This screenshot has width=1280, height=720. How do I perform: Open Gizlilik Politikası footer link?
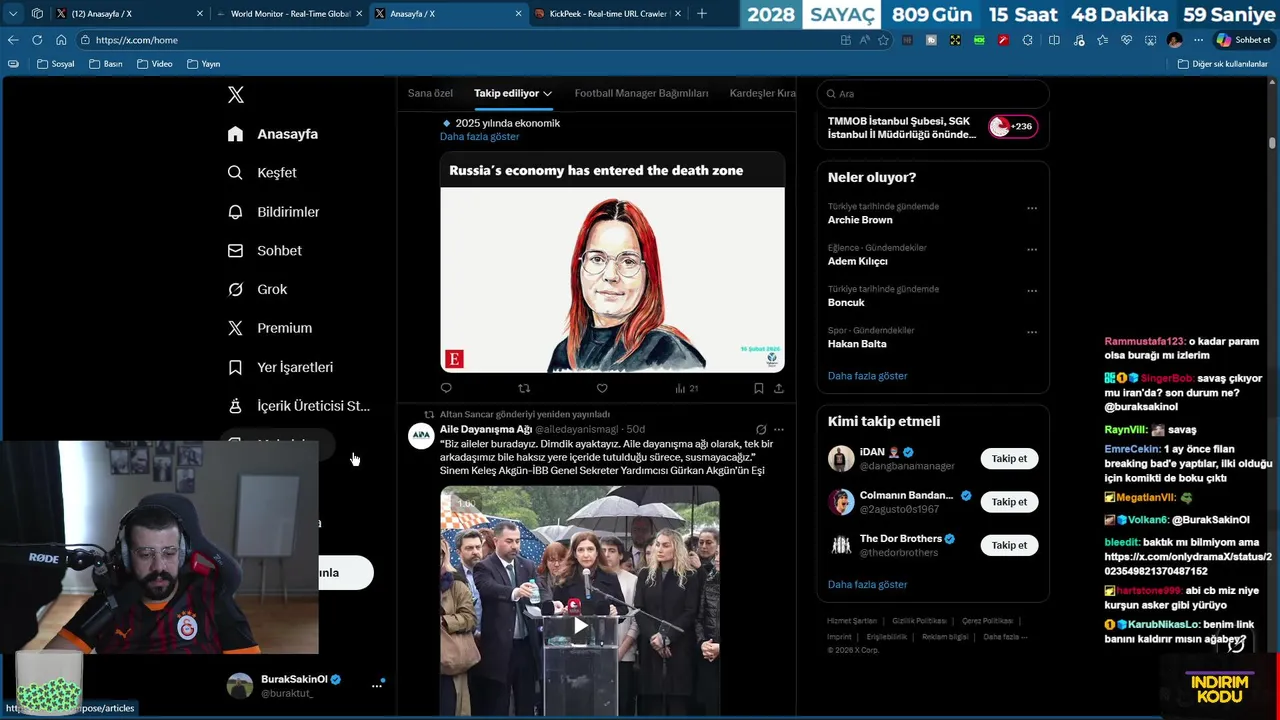[x=919, y=621]
